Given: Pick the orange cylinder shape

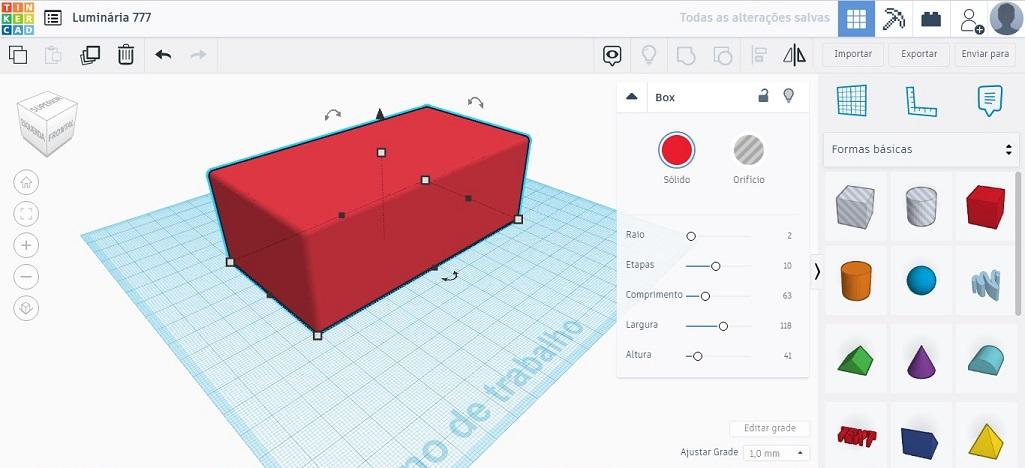Looking at the screenshot, I should (856, 280).
